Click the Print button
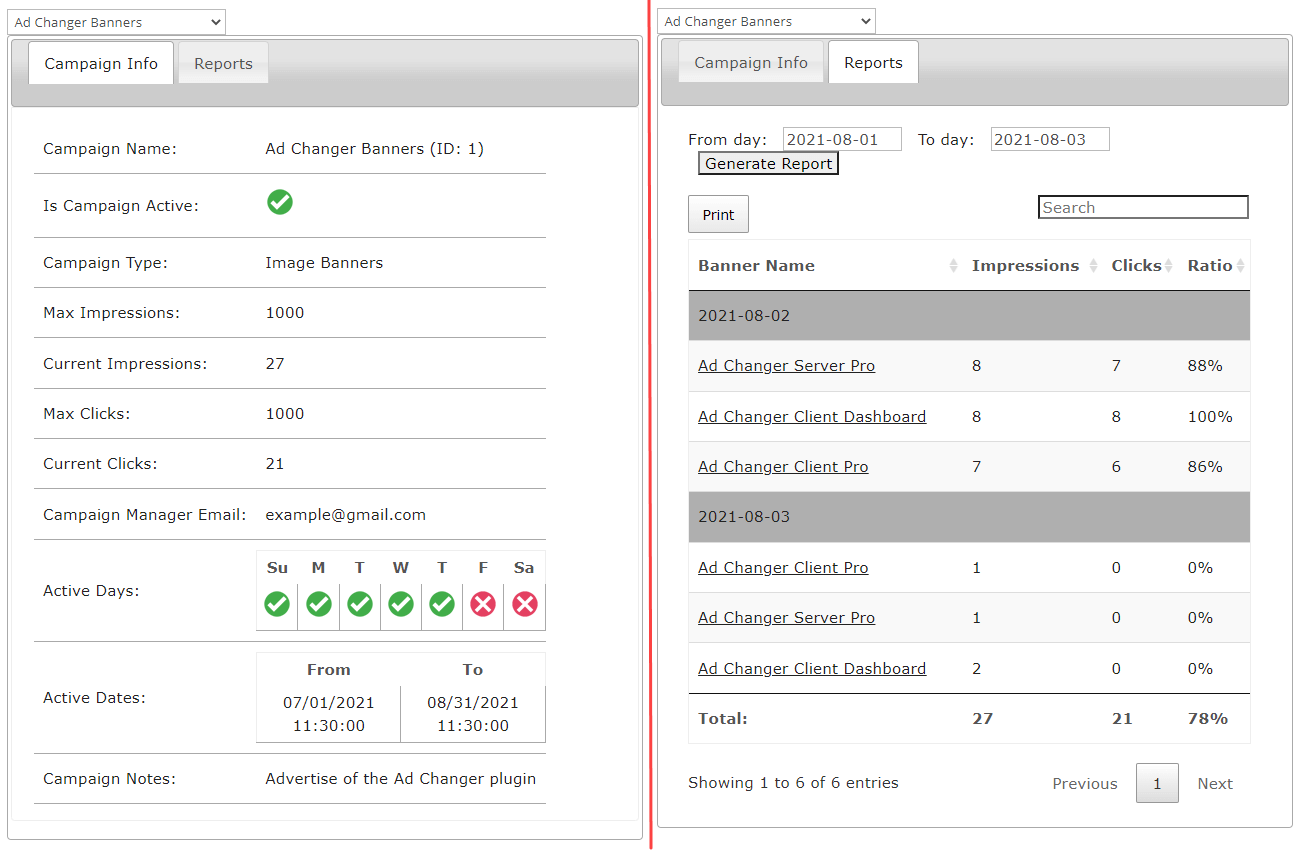 coord(718,215)
